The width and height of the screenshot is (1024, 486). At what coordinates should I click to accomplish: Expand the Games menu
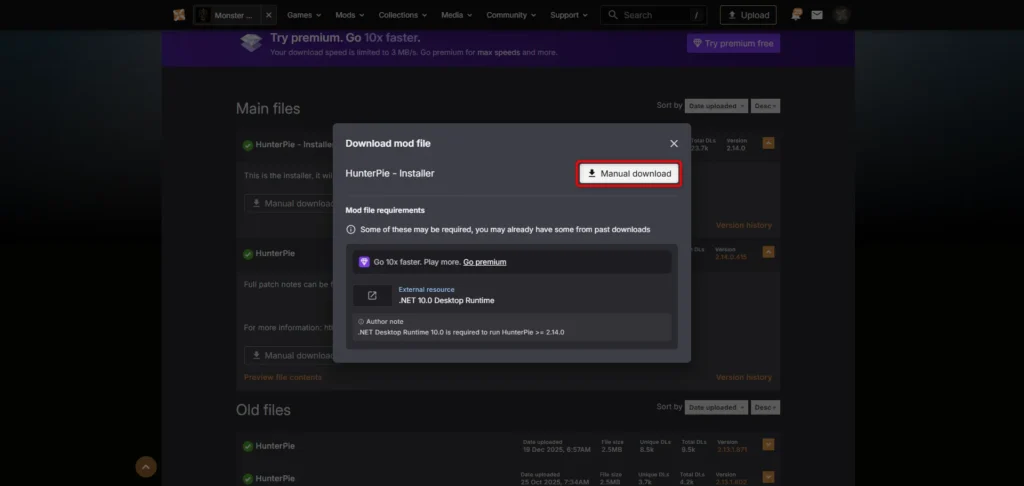coord(304,15)
